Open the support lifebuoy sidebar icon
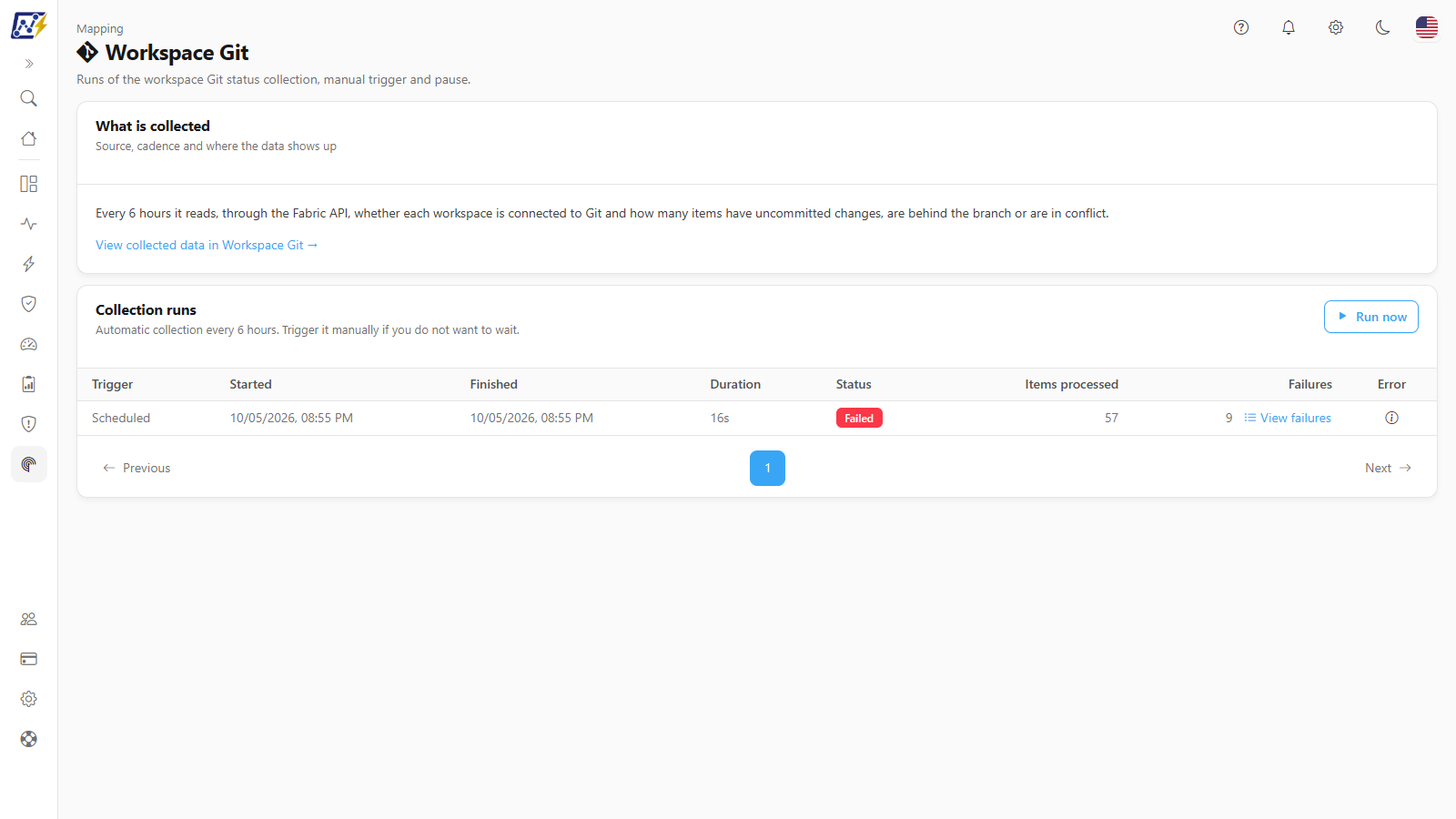Image resolution: width=1456 pixels, height=819 pixels. pos(29,739)
